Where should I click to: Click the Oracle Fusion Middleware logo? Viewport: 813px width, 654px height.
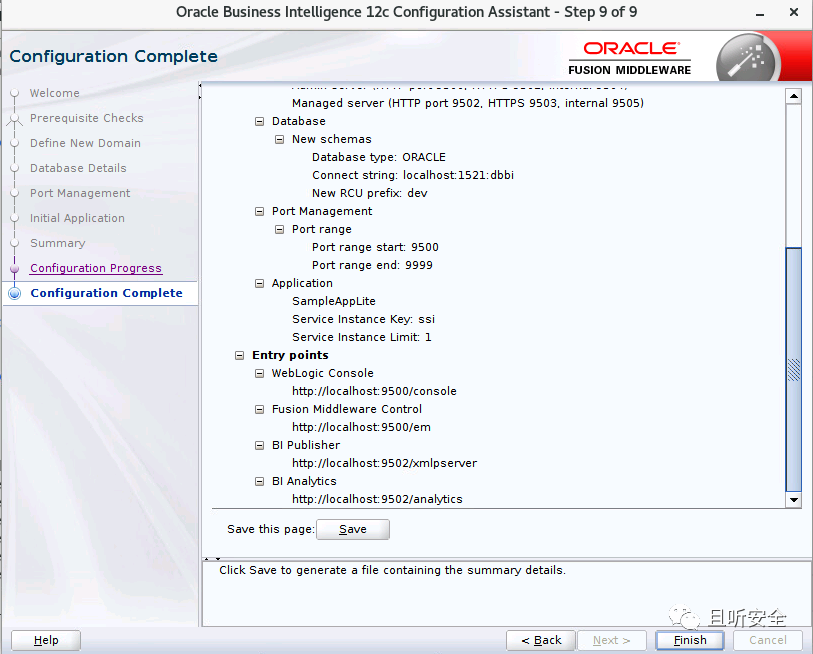pyautogui.click(x=629, y=59)
